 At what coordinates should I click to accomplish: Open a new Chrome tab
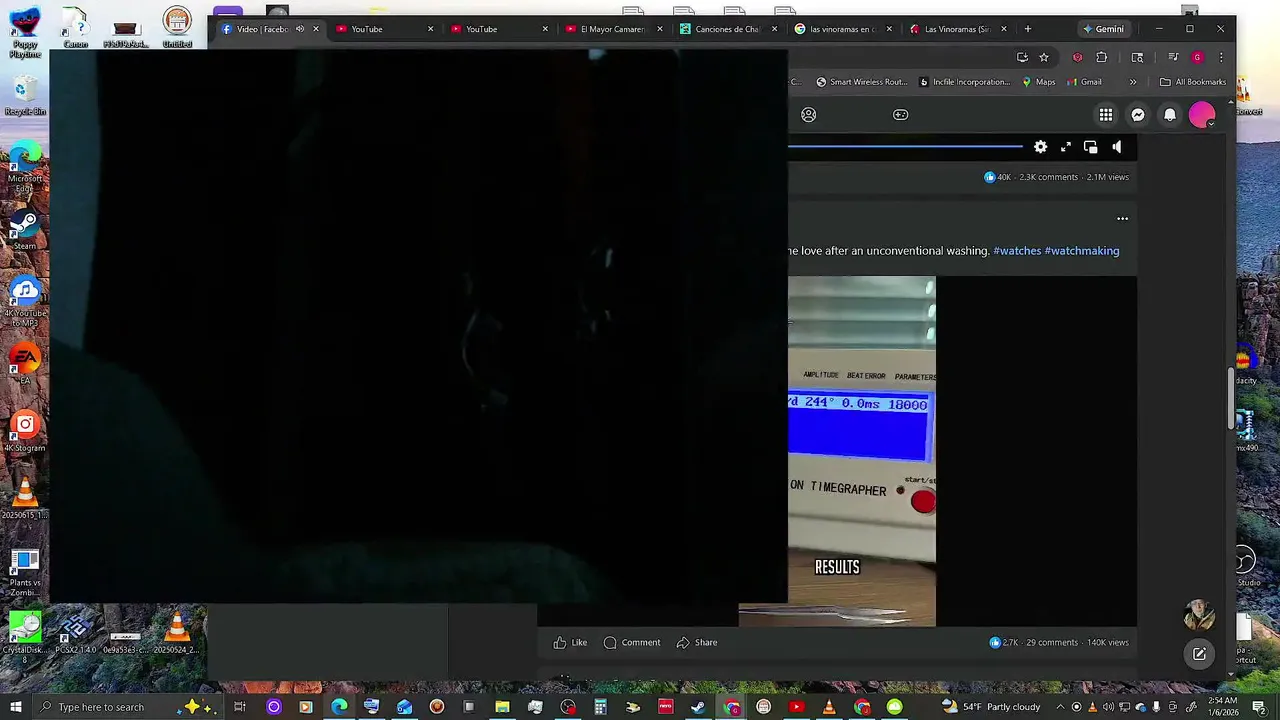coord(1027,29)
